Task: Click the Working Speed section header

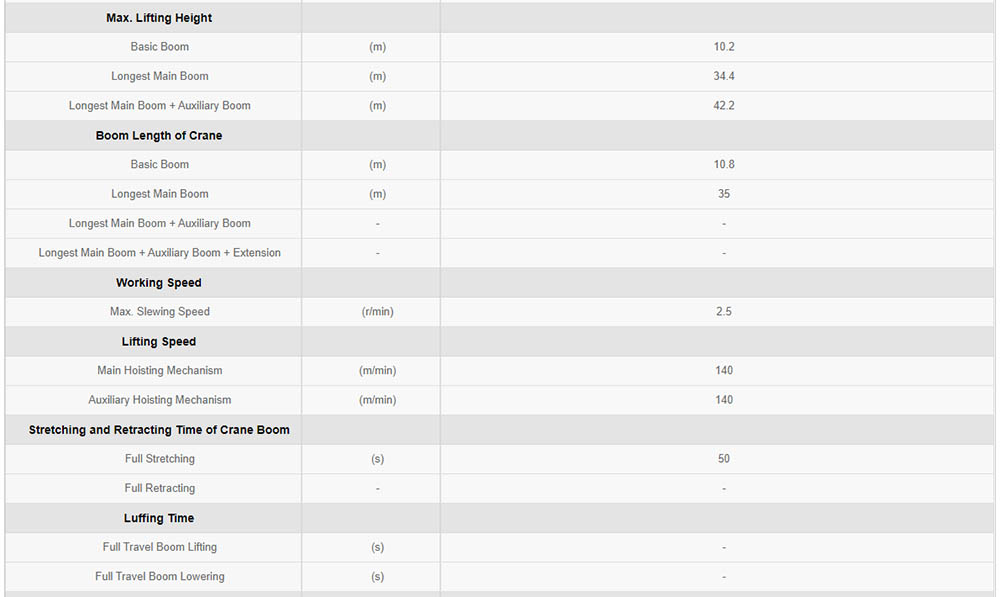Action: coord(159,283)
